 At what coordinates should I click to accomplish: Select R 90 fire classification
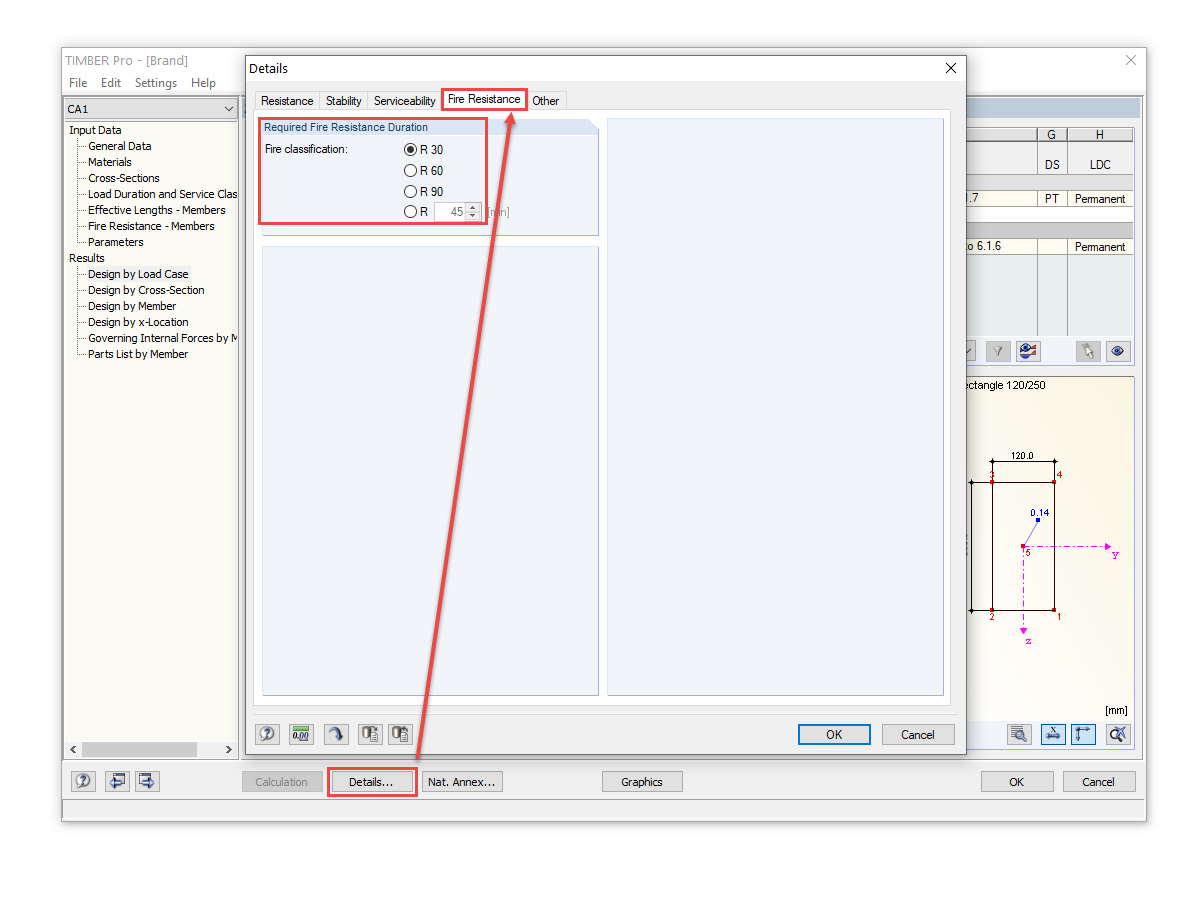pos(410,192)
